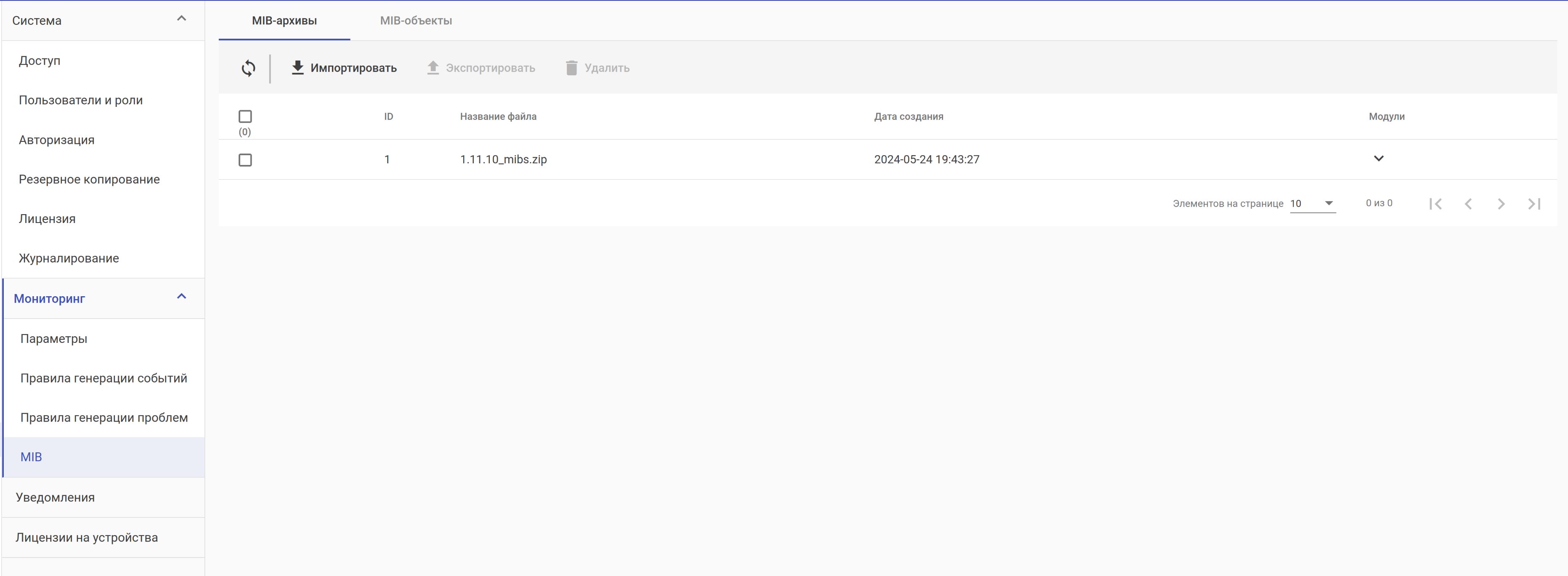The image size is (1568, 576).
Task: Expand modules chevron for 1.11.10_mibs.zip
Action: pyautogui.click(x=1379, y=158)
